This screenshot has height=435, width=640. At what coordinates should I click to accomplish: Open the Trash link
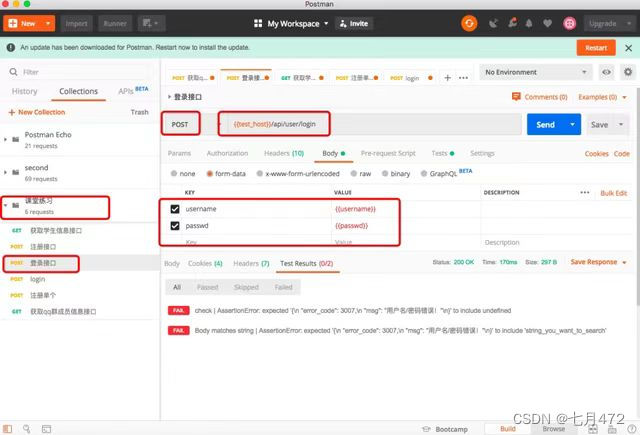140,112
